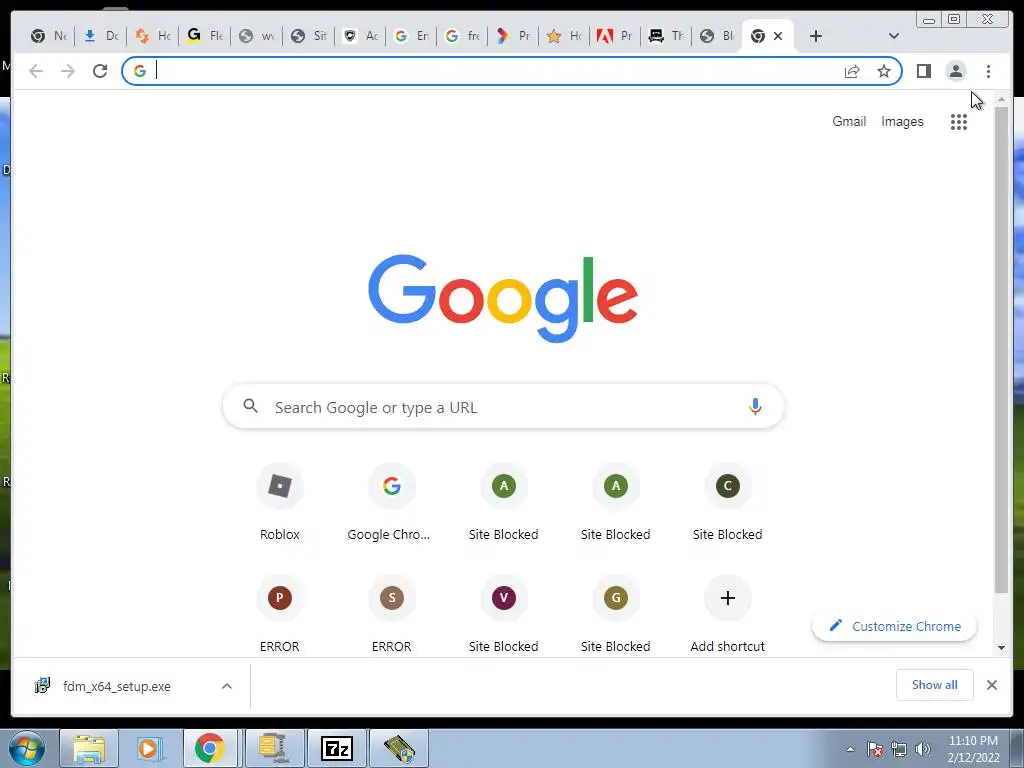1024x768 pixels.
Task: Go forward to next page
Action: tap(68, 71)
